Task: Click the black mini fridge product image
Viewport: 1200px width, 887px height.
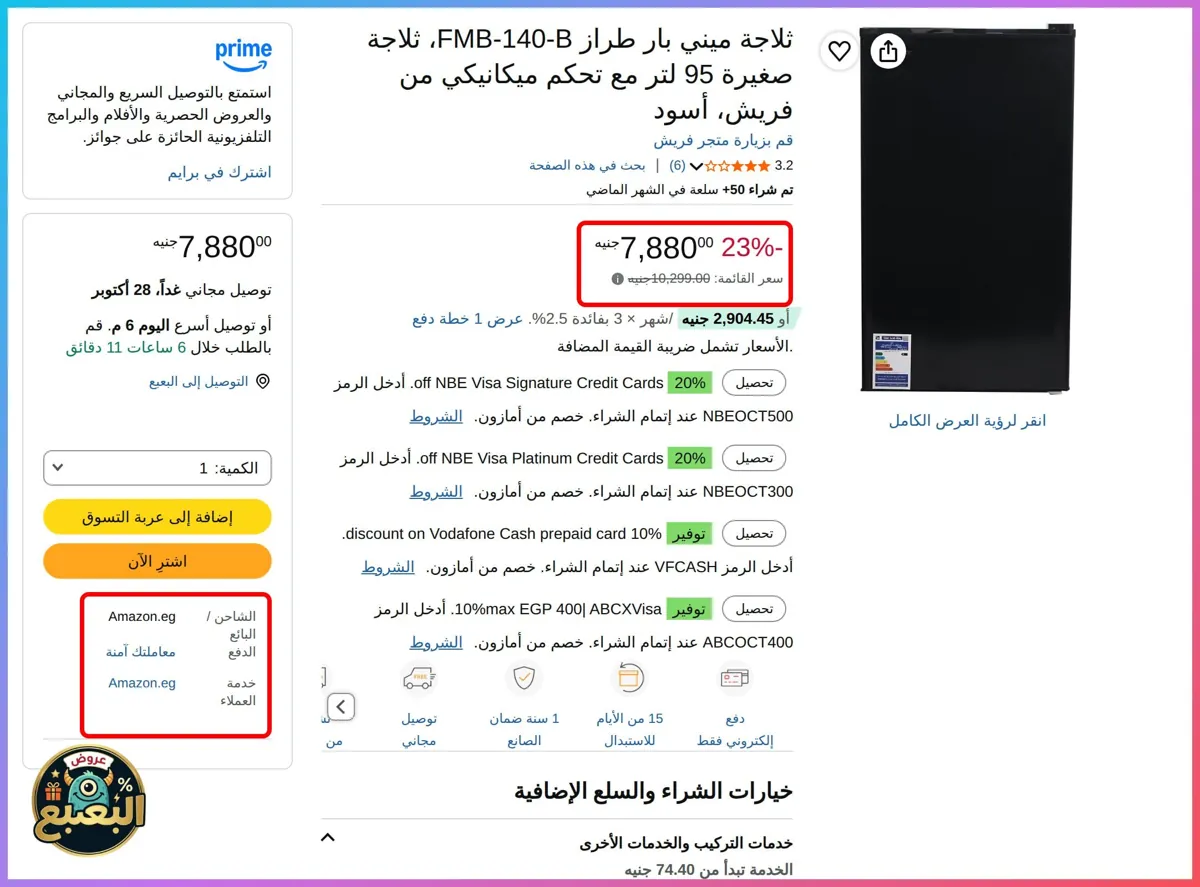Action: tap(965, 208)
